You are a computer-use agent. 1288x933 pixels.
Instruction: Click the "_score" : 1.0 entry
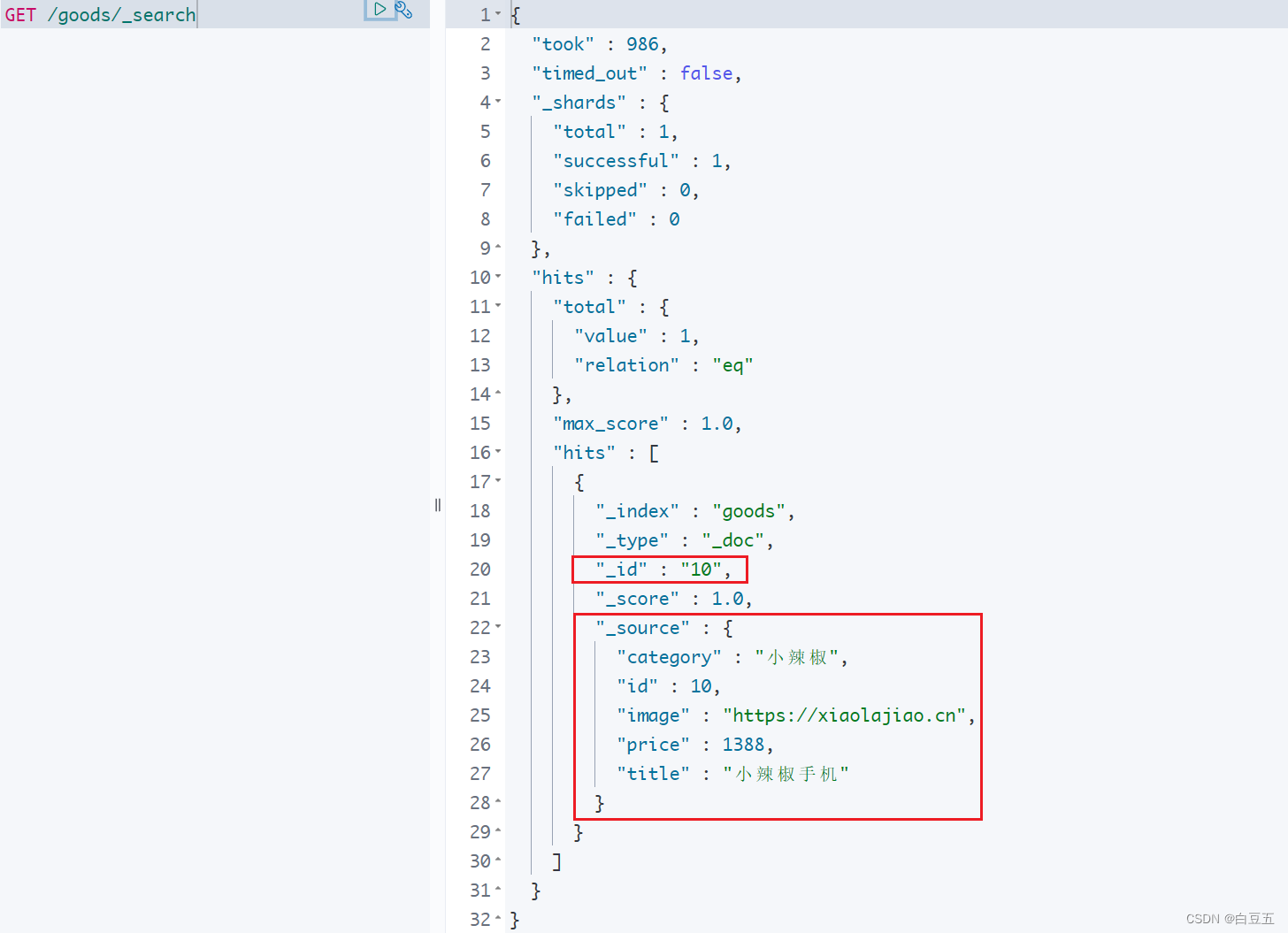673,599
